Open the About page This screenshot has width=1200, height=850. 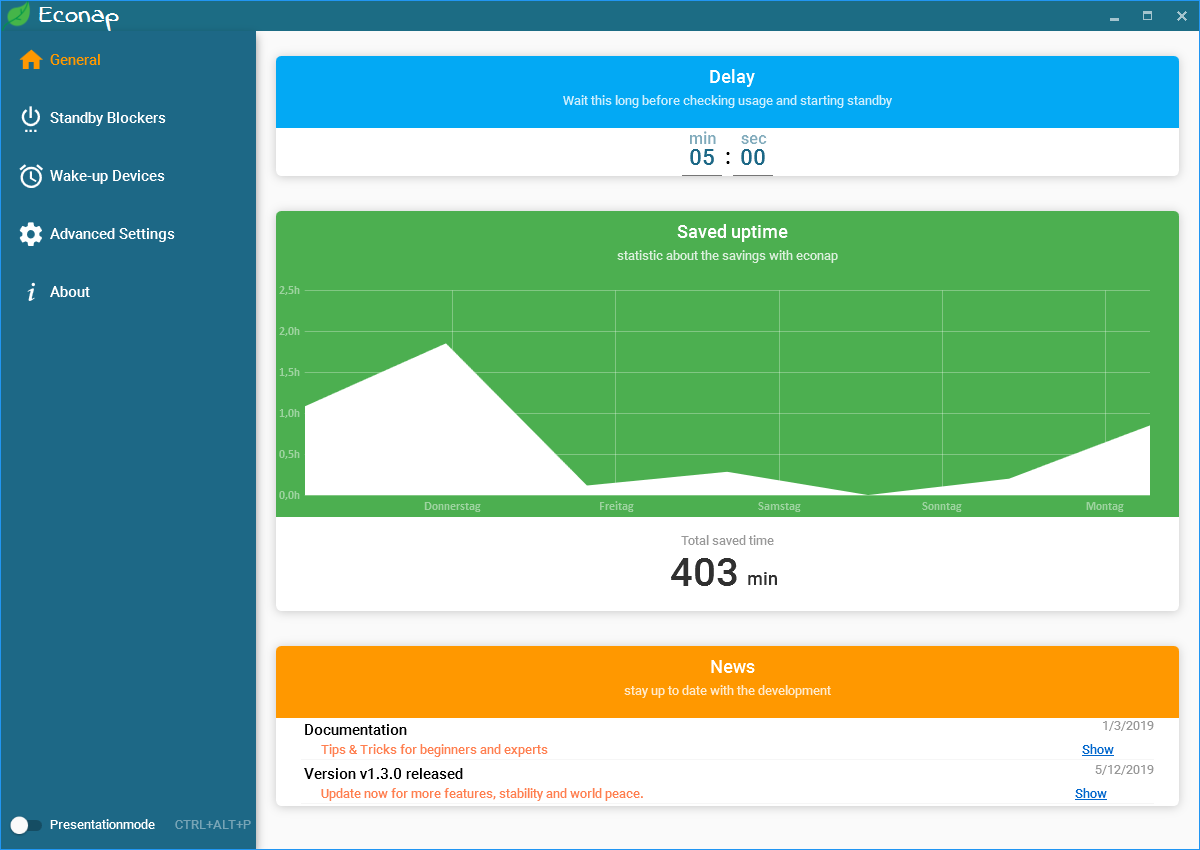(70, 292)
